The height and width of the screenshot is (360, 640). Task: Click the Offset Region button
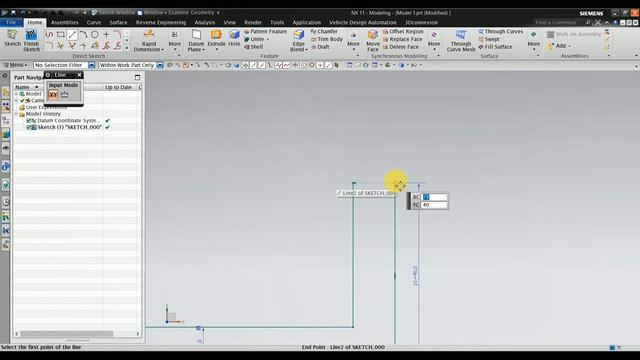point(403,31)
